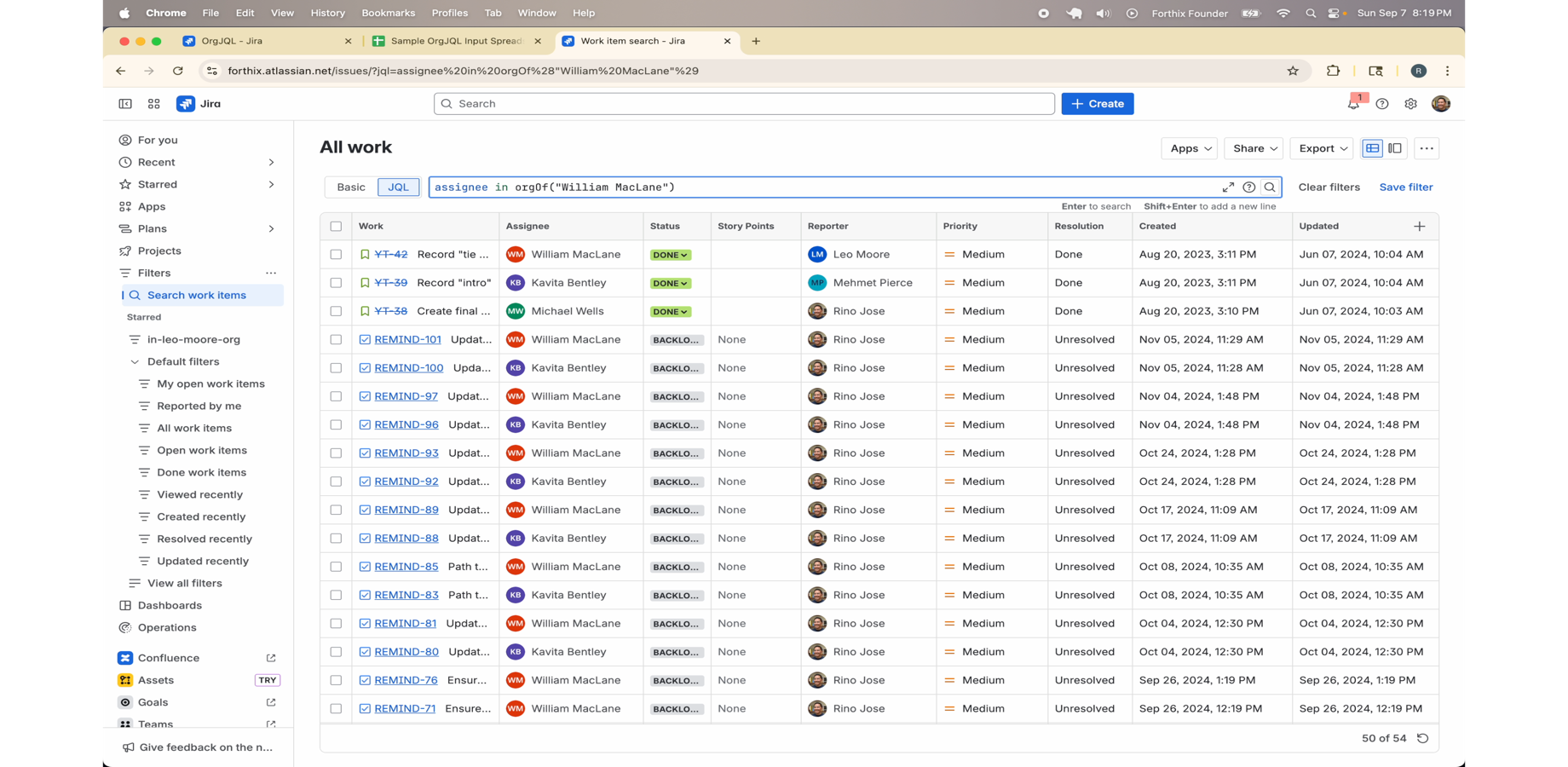Refresh results using the reload icon

coord(1422,739)
